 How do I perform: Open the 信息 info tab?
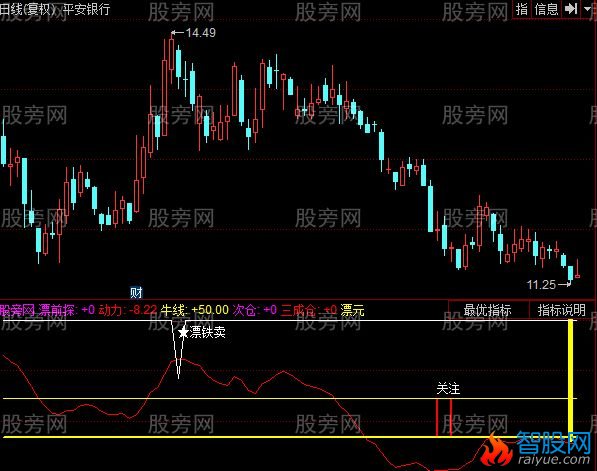tap(546, 9)
